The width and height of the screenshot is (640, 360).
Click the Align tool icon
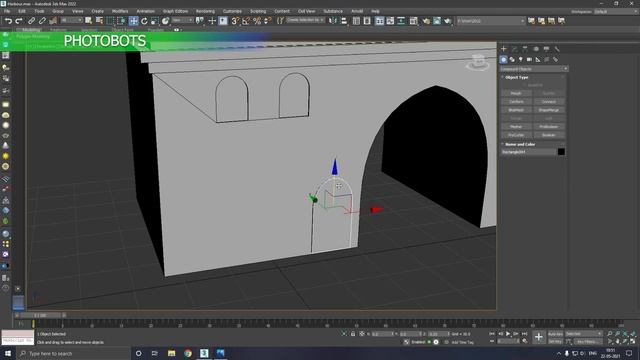point(344,21)
